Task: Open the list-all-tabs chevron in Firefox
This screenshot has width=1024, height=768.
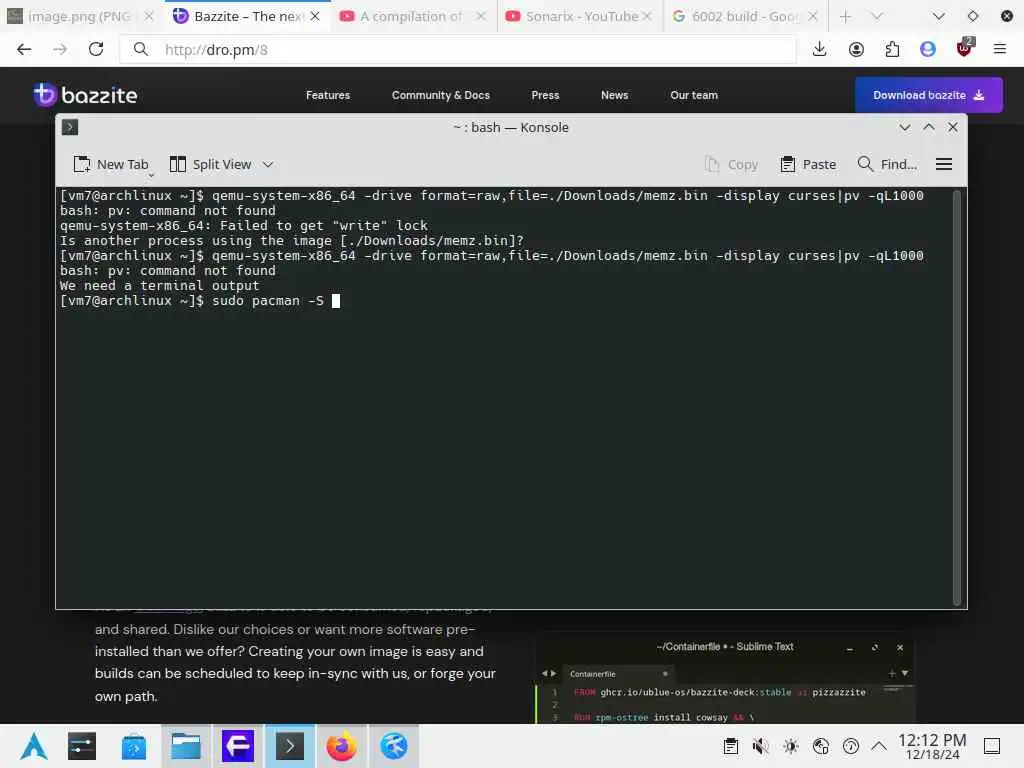Action: 877,16
